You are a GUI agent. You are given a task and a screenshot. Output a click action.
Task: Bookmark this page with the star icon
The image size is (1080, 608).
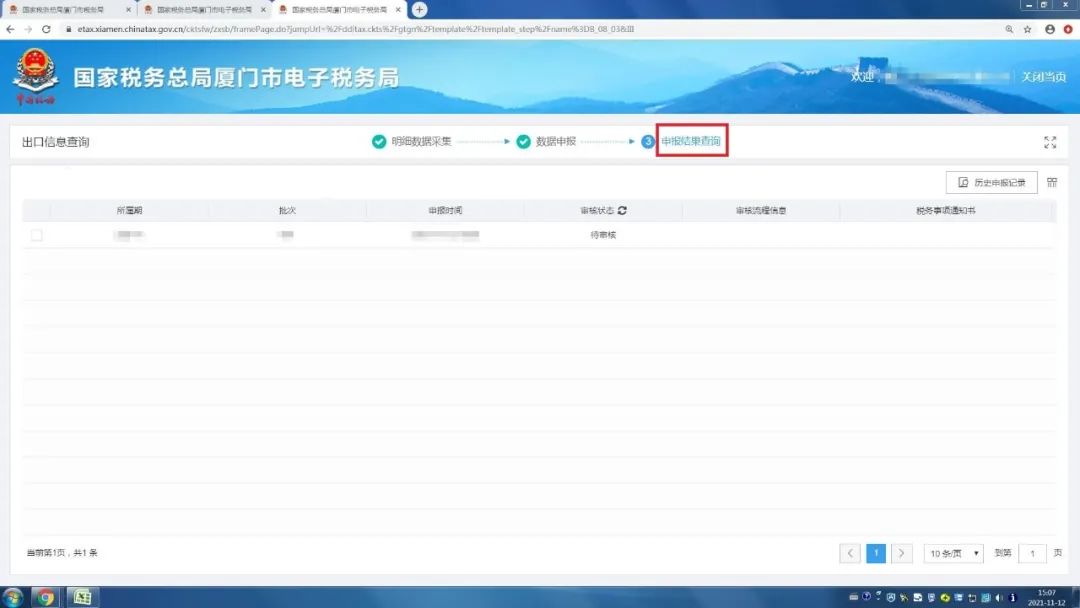[1027, 29]
